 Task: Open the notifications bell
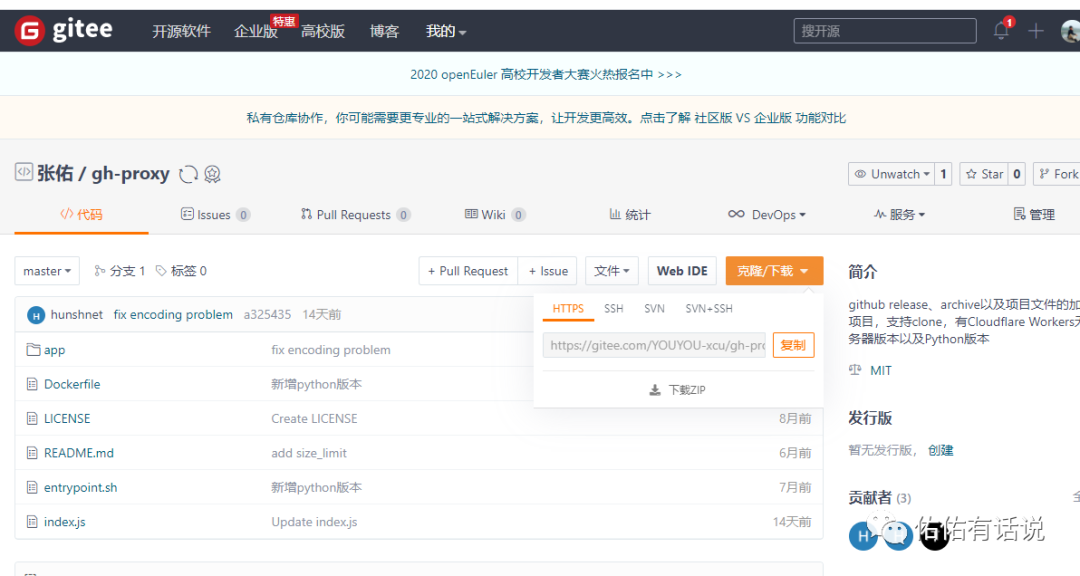point(1001,31)
